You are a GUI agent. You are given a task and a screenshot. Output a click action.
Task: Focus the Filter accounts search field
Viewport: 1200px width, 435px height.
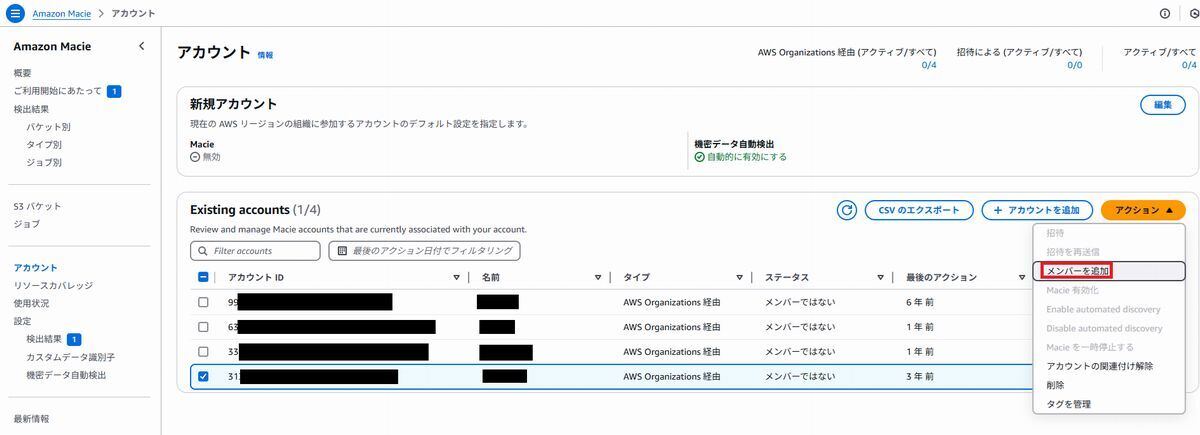(x=256, y=251)
